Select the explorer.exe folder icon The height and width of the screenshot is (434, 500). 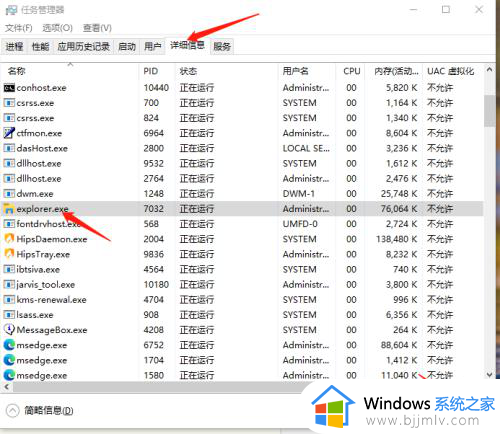tap(9, 209)
